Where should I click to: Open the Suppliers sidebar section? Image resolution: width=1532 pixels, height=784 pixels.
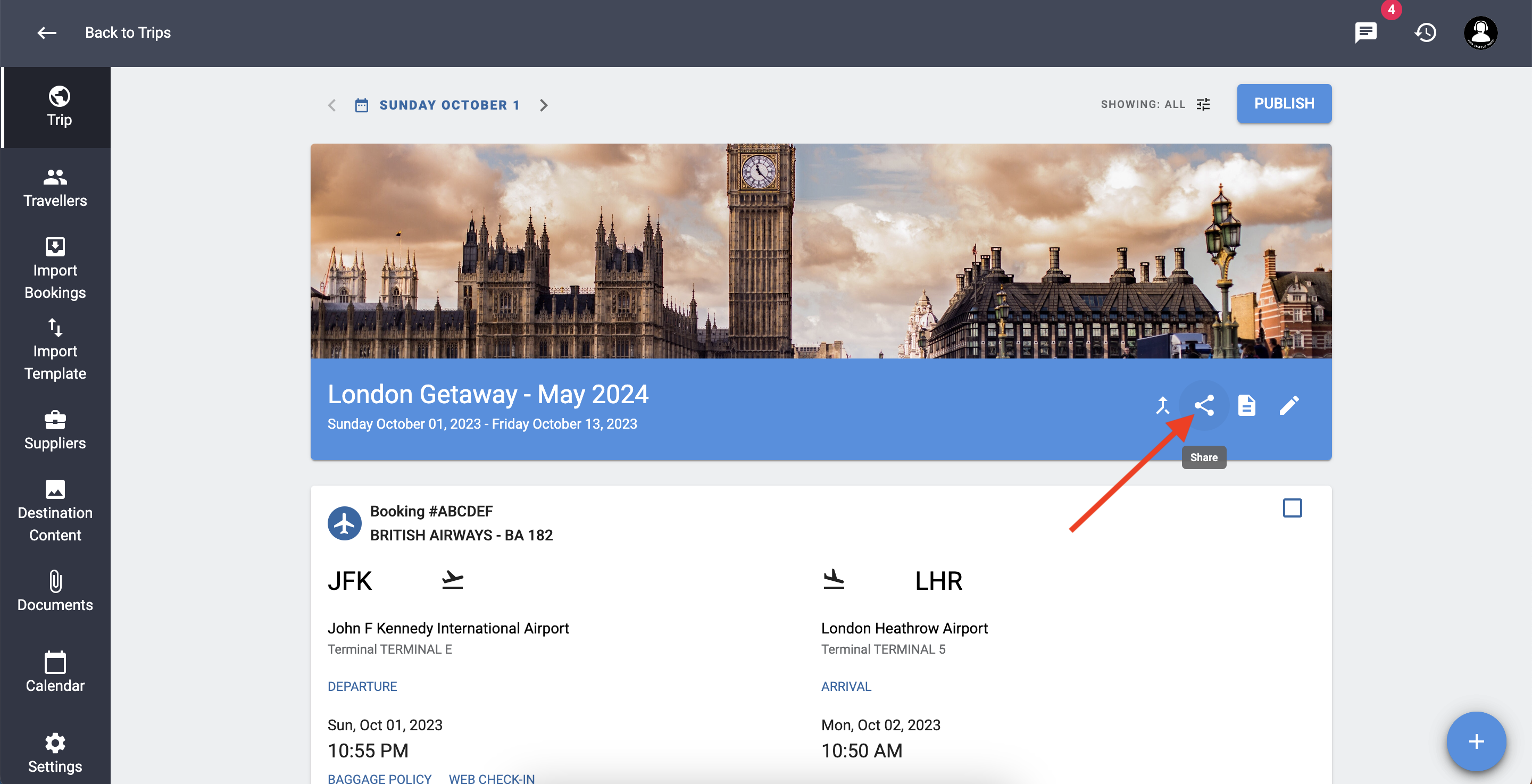click(x=55, y=431)
